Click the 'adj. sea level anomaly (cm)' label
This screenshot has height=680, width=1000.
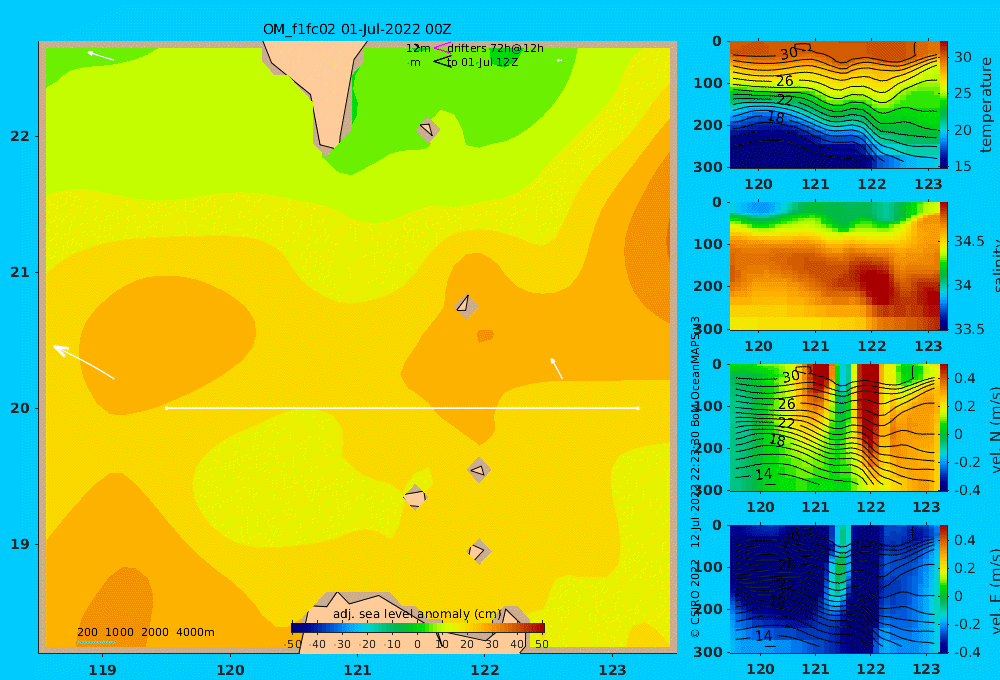click(417, 614)
